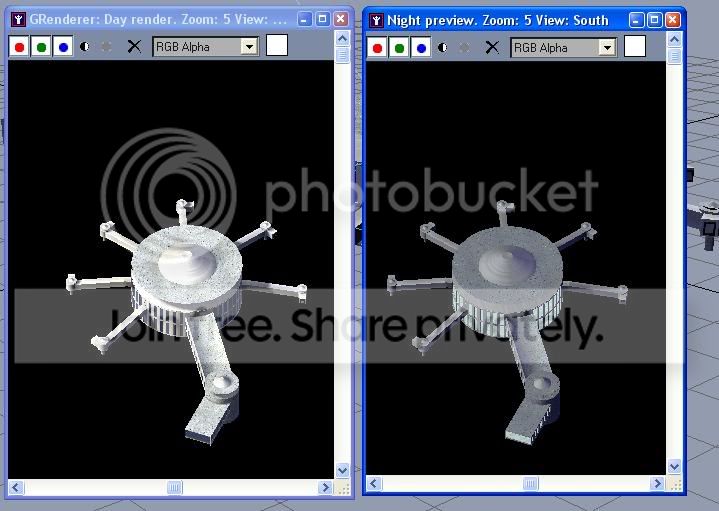Click scroll up arrow in Day render window
Viewport: 719px width, 511px height.
coord(343,38)
